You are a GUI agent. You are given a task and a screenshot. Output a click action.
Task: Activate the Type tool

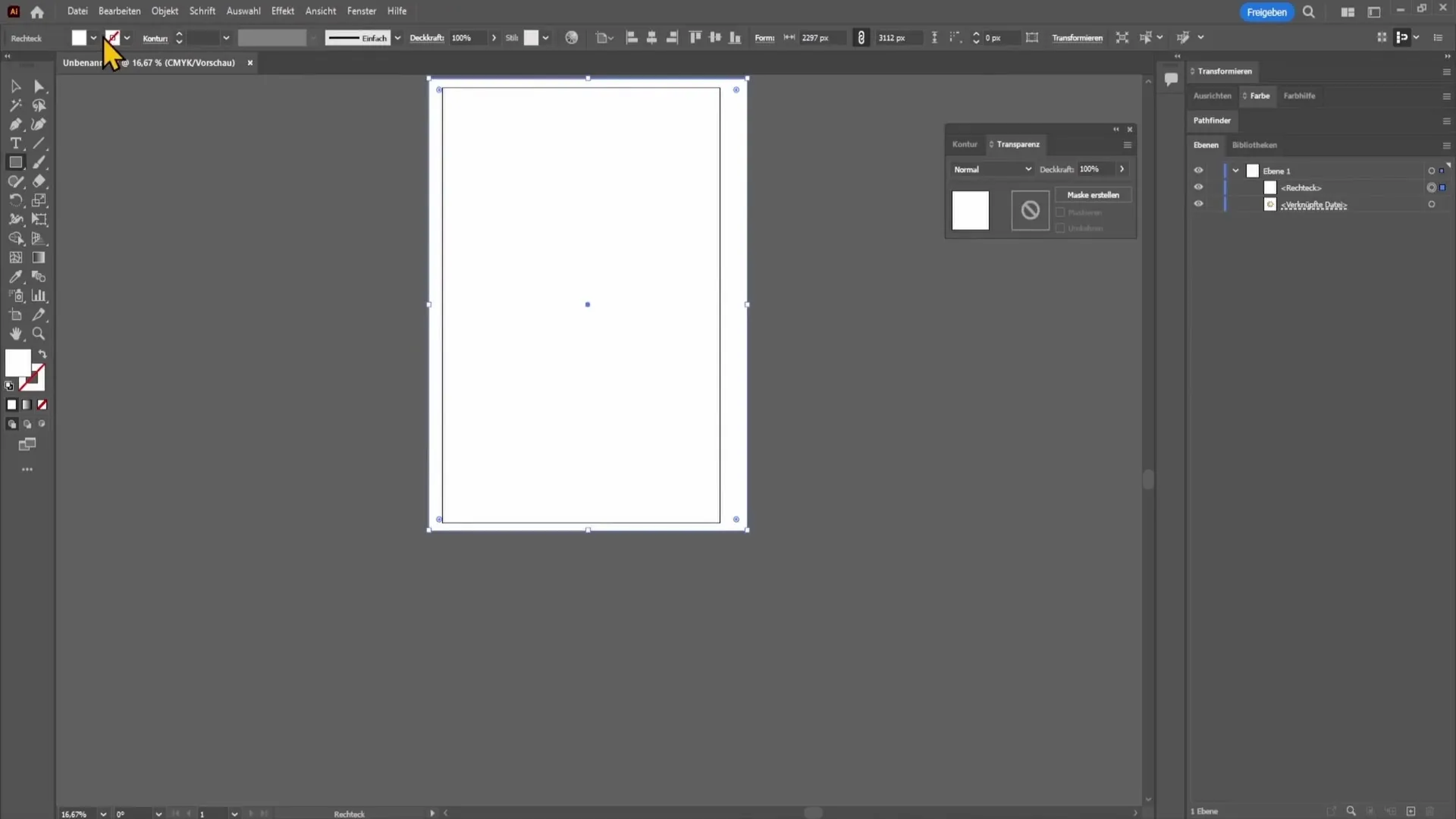[x=15, y=143]
